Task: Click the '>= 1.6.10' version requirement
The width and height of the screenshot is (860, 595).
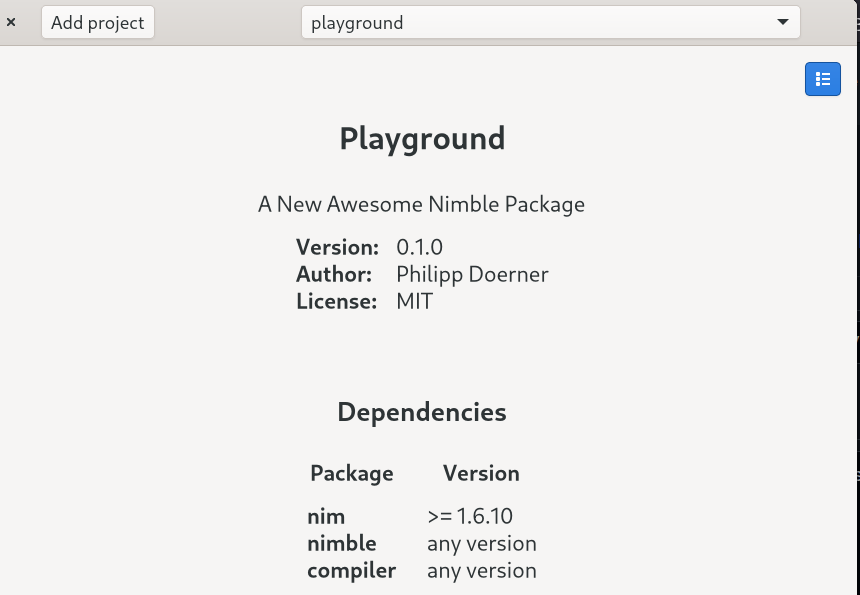Action: 470,516
